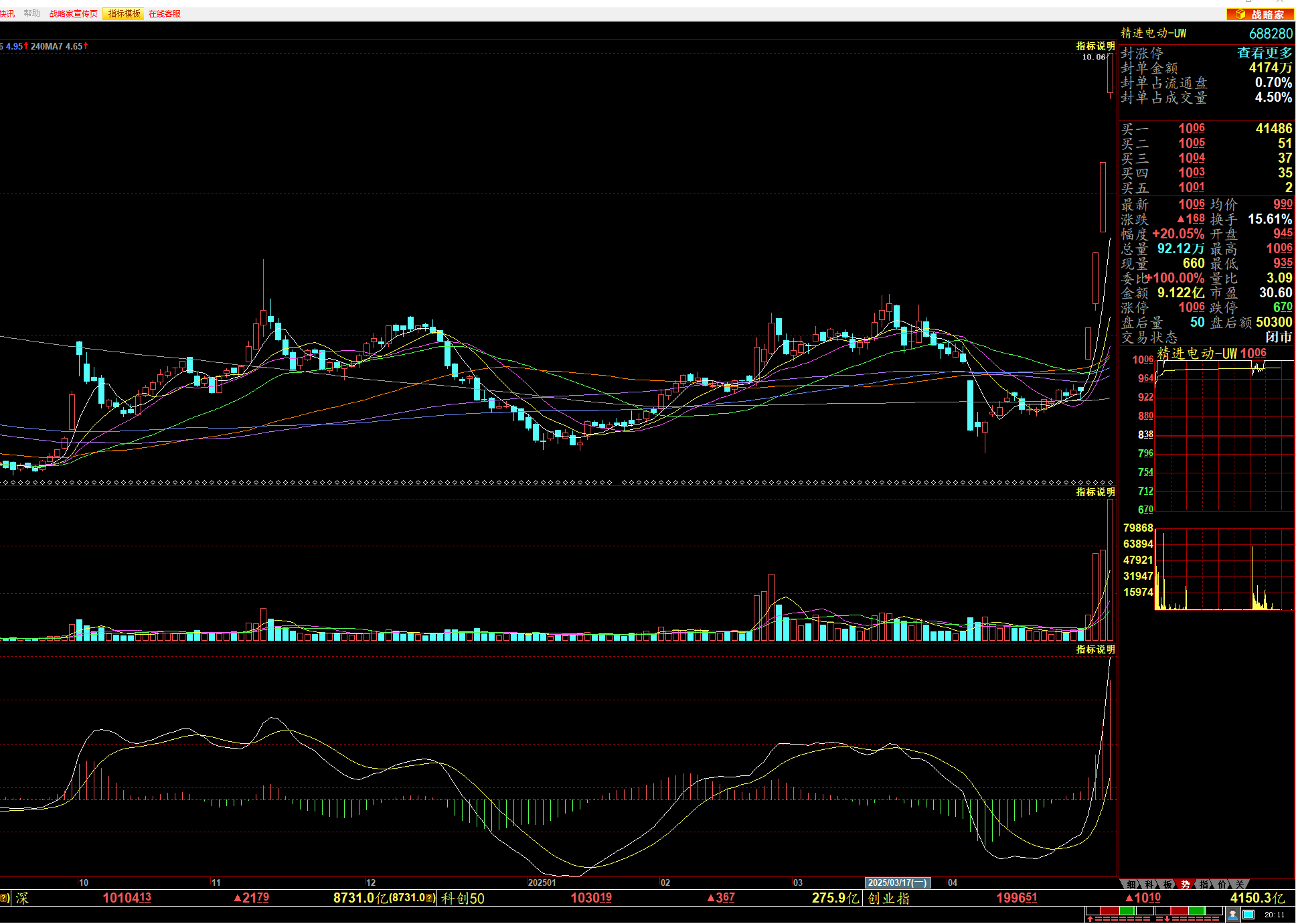
Task: Click 8731.0亿 turnover in status bar
Action: (360, 899)
